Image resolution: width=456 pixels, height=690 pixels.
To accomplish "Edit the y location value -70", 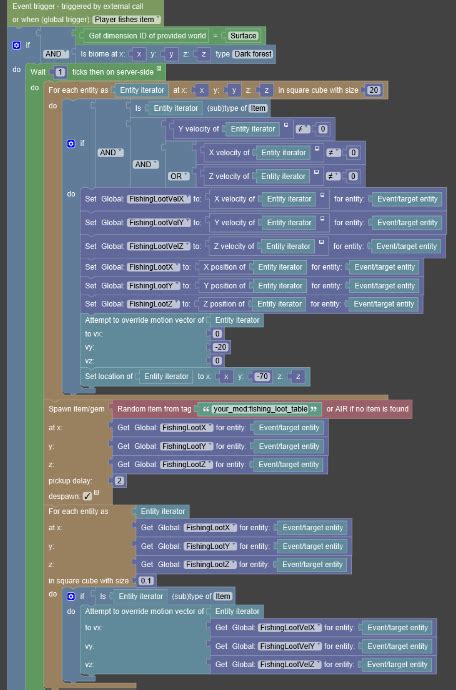I will [x=262, y=377].
